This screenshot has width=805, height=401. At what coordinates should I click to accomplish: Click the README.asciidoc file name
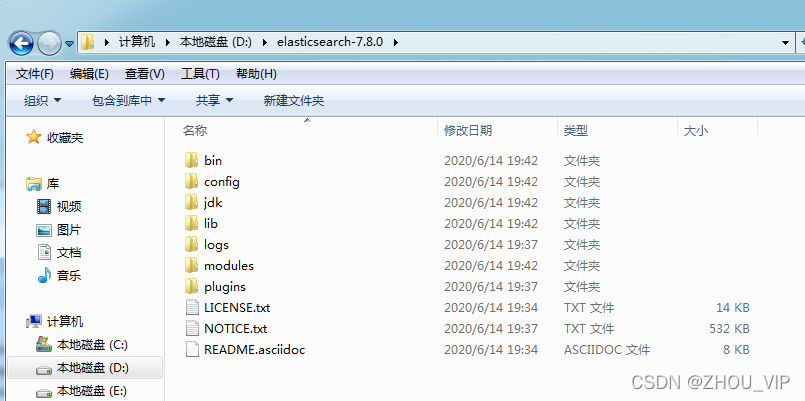[255, 350]
